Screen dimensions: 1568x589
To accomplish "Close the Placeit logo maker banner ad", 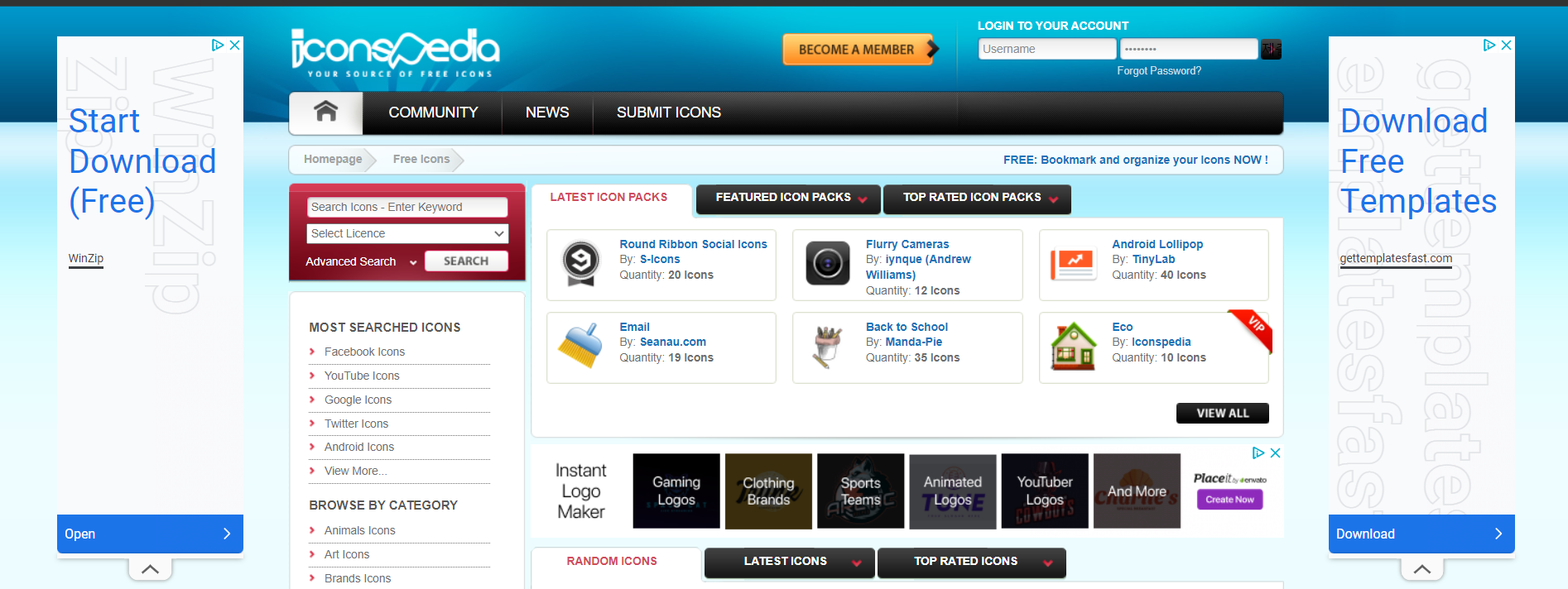I will tap(1276, 453).
